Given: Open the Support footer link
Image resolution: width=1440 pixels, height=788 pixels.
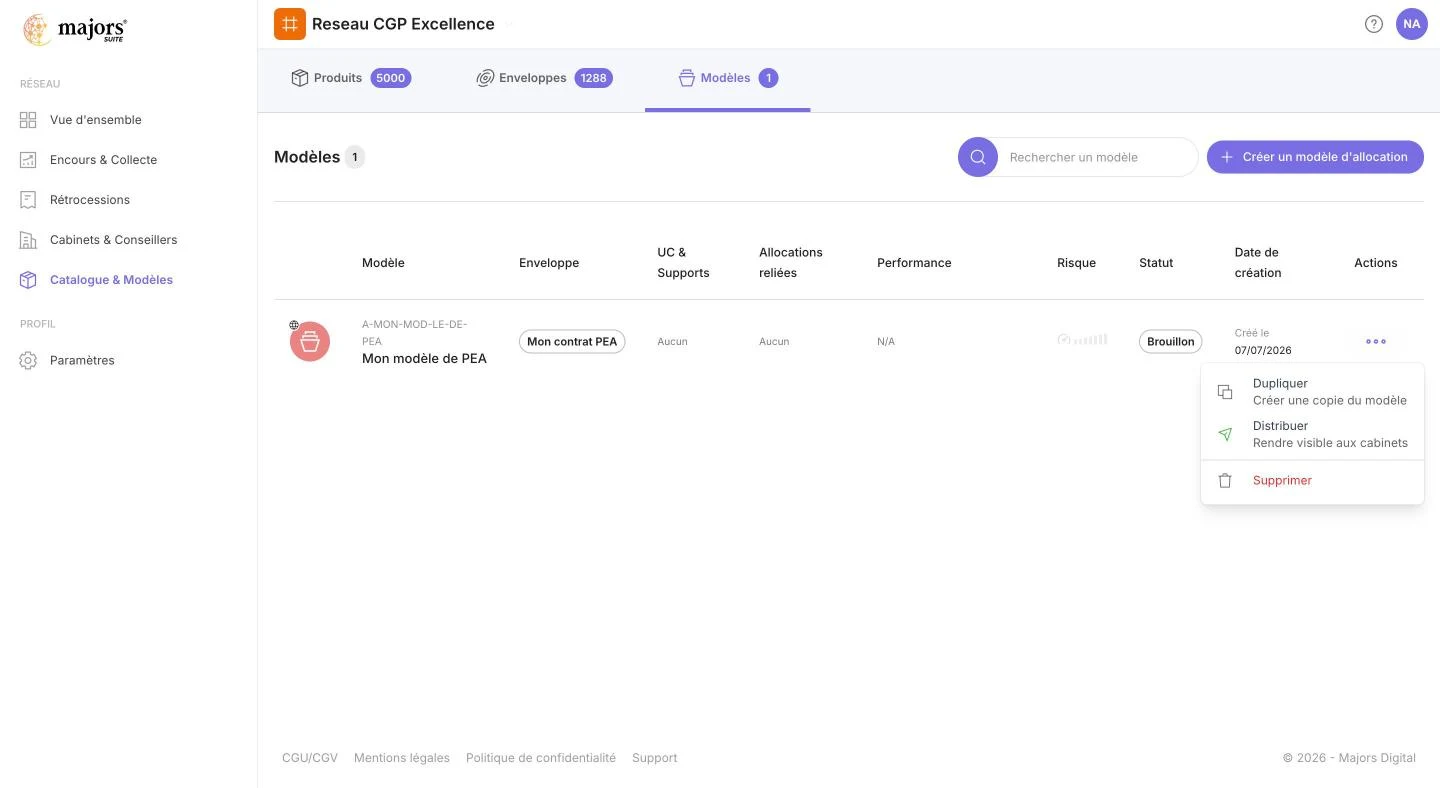Looking at the screenshot, I should [x=655, y=758].
